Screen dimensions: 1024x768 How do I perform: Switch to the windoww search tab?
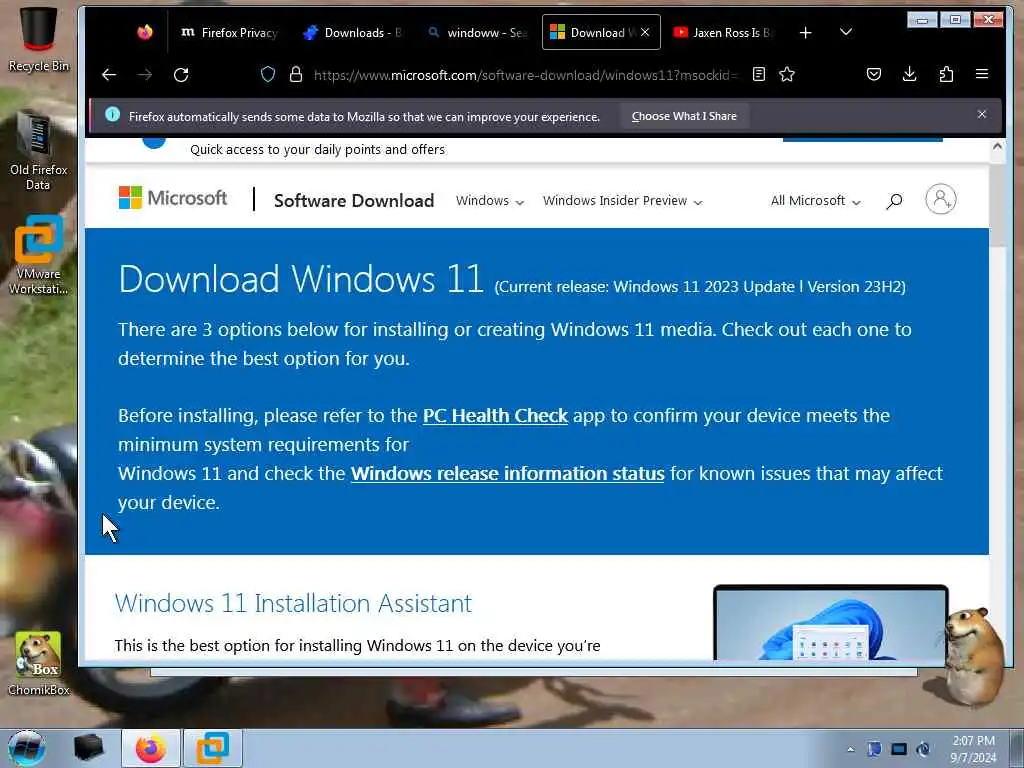477,33
